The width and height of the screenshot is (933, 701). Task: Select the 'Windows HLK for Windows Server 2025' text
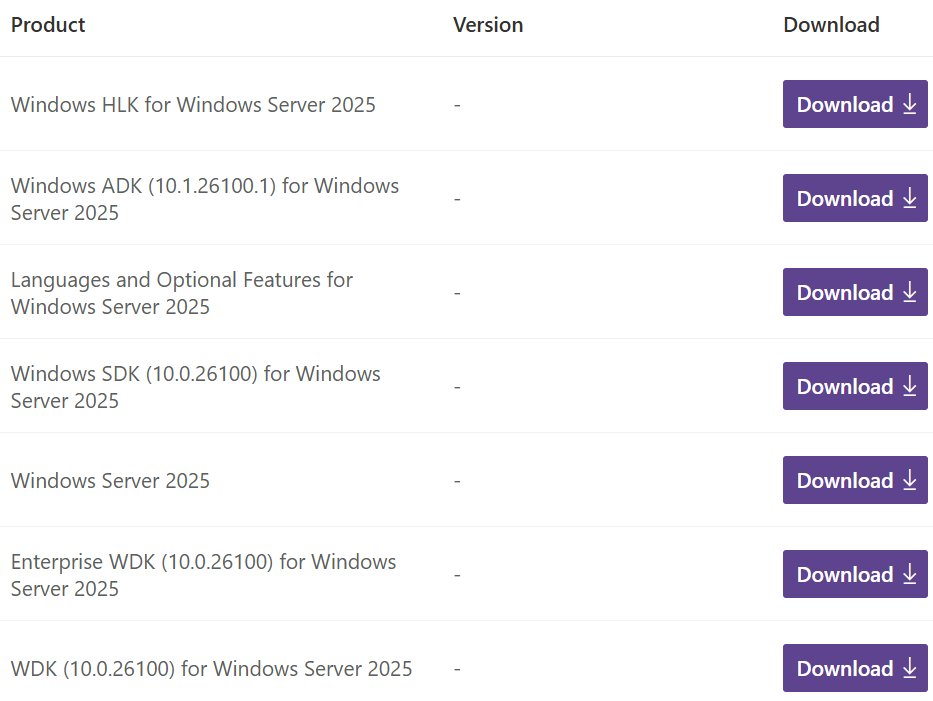pos(193,105)
